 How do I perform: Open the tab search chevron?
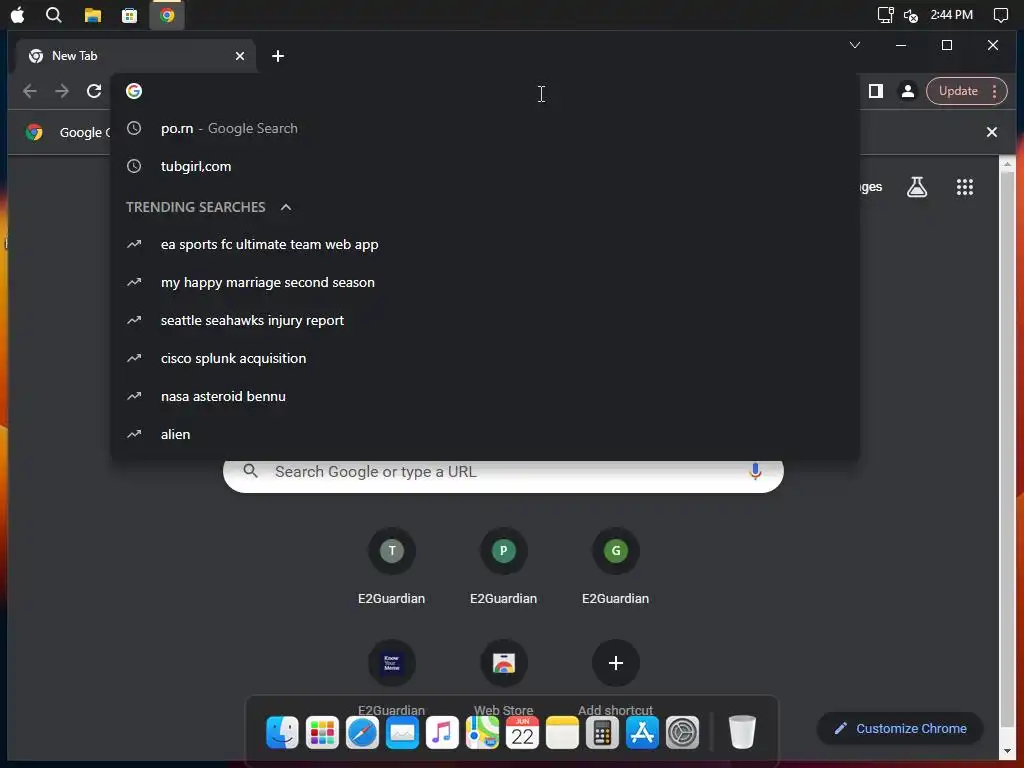854,45
